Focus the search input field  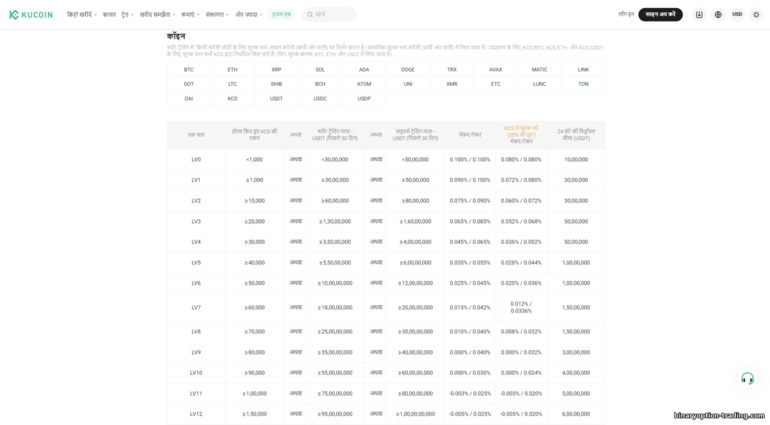pos(329,15)
